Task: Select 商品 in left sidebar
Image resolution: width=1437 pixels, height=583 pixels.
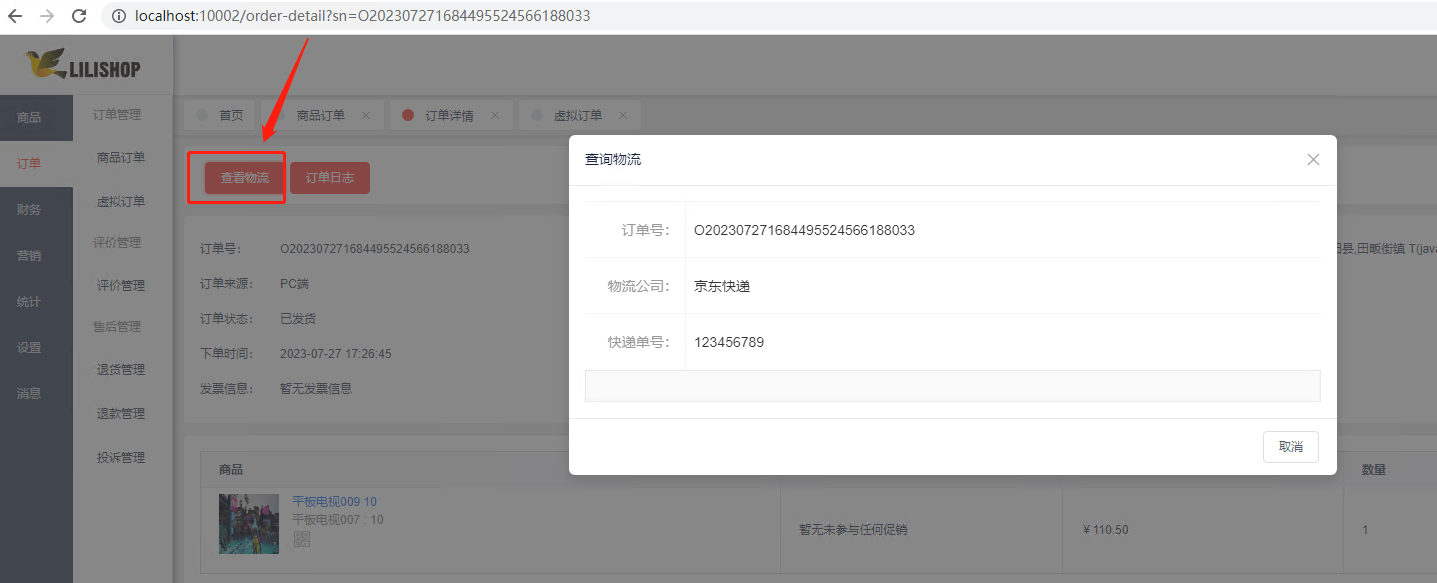Action: point(36,118)
